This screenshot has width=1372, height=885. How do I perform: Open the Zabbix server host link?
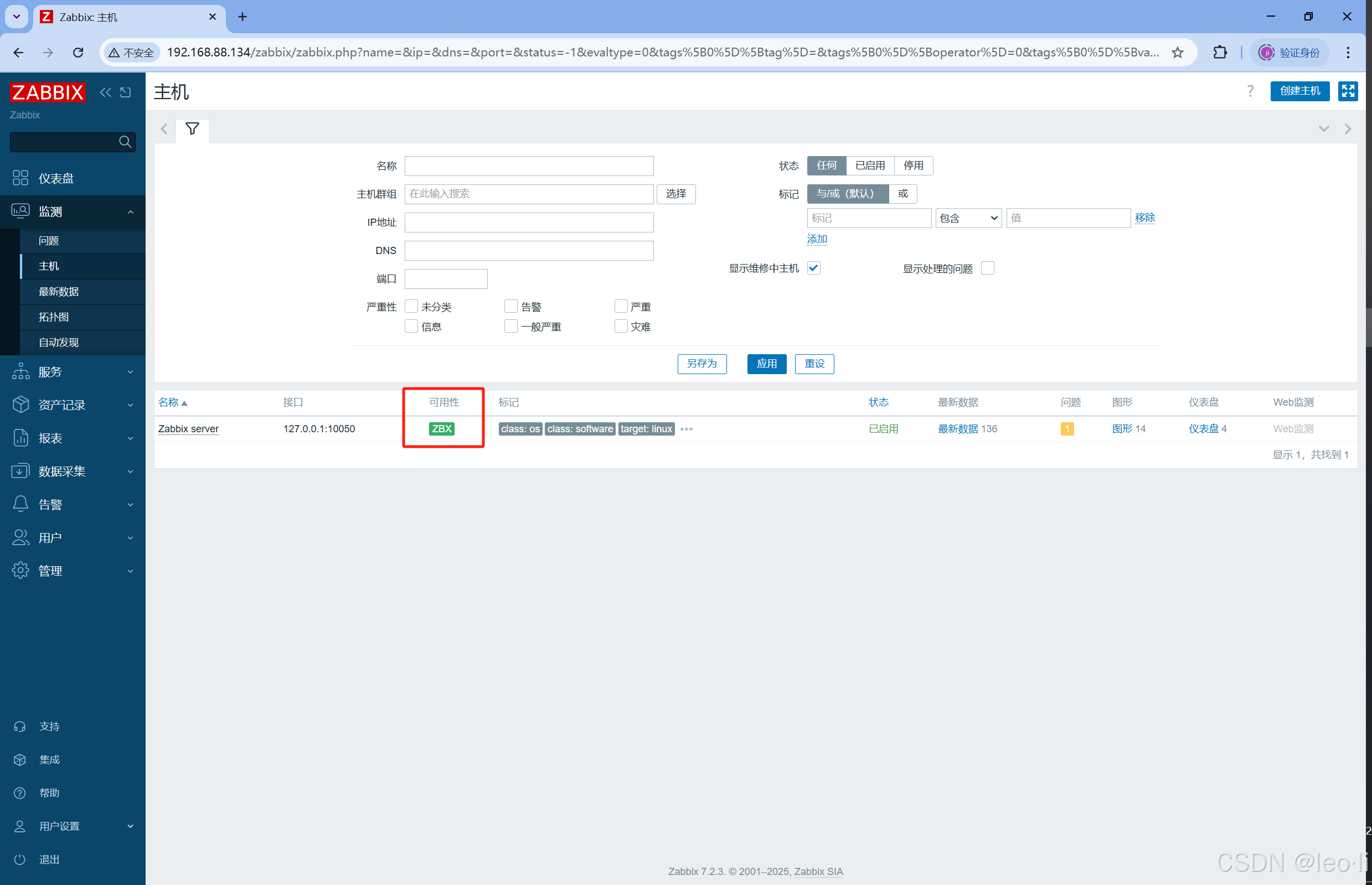click(188, 429)
